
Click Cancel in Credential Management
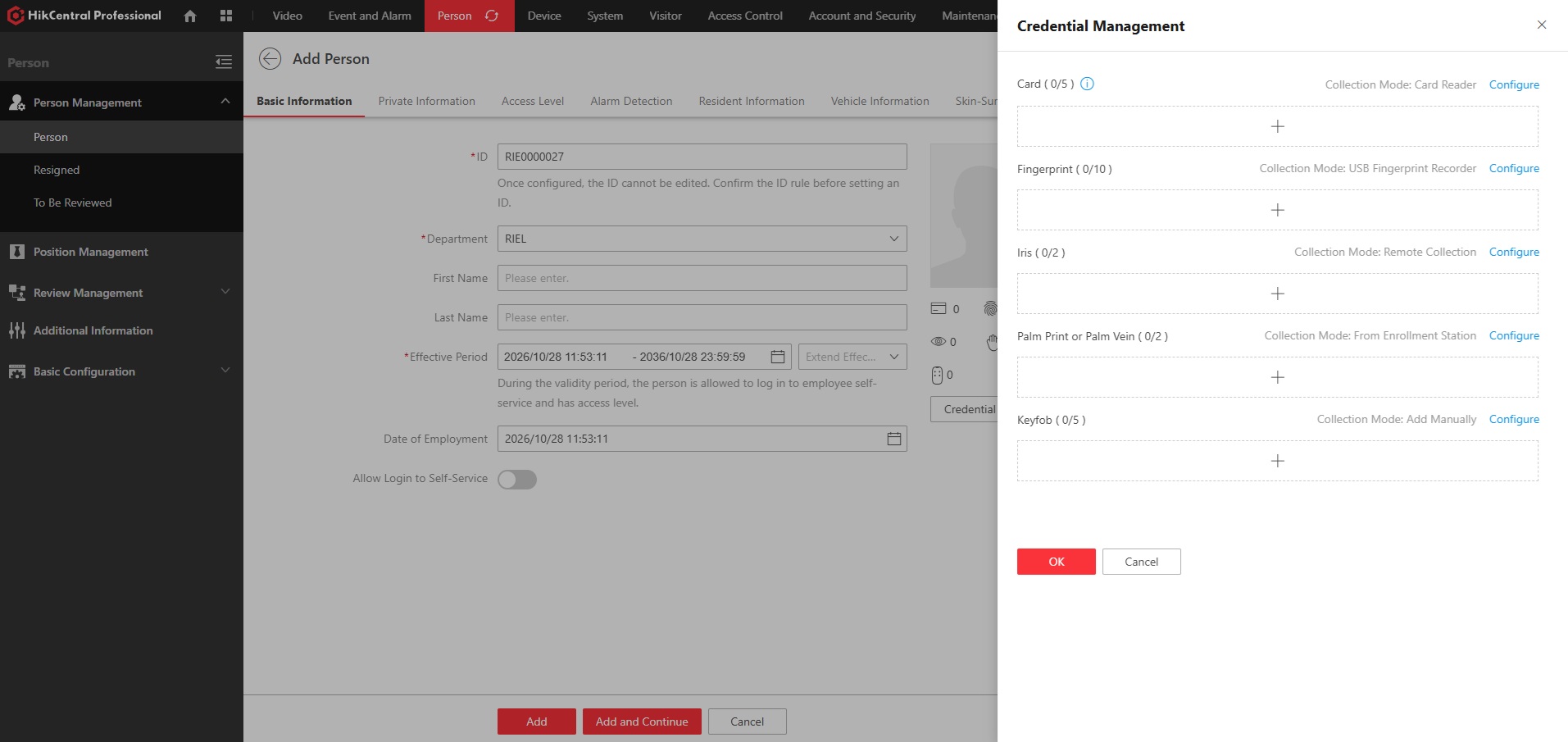pyautogui.click(x=1142, y=562)
